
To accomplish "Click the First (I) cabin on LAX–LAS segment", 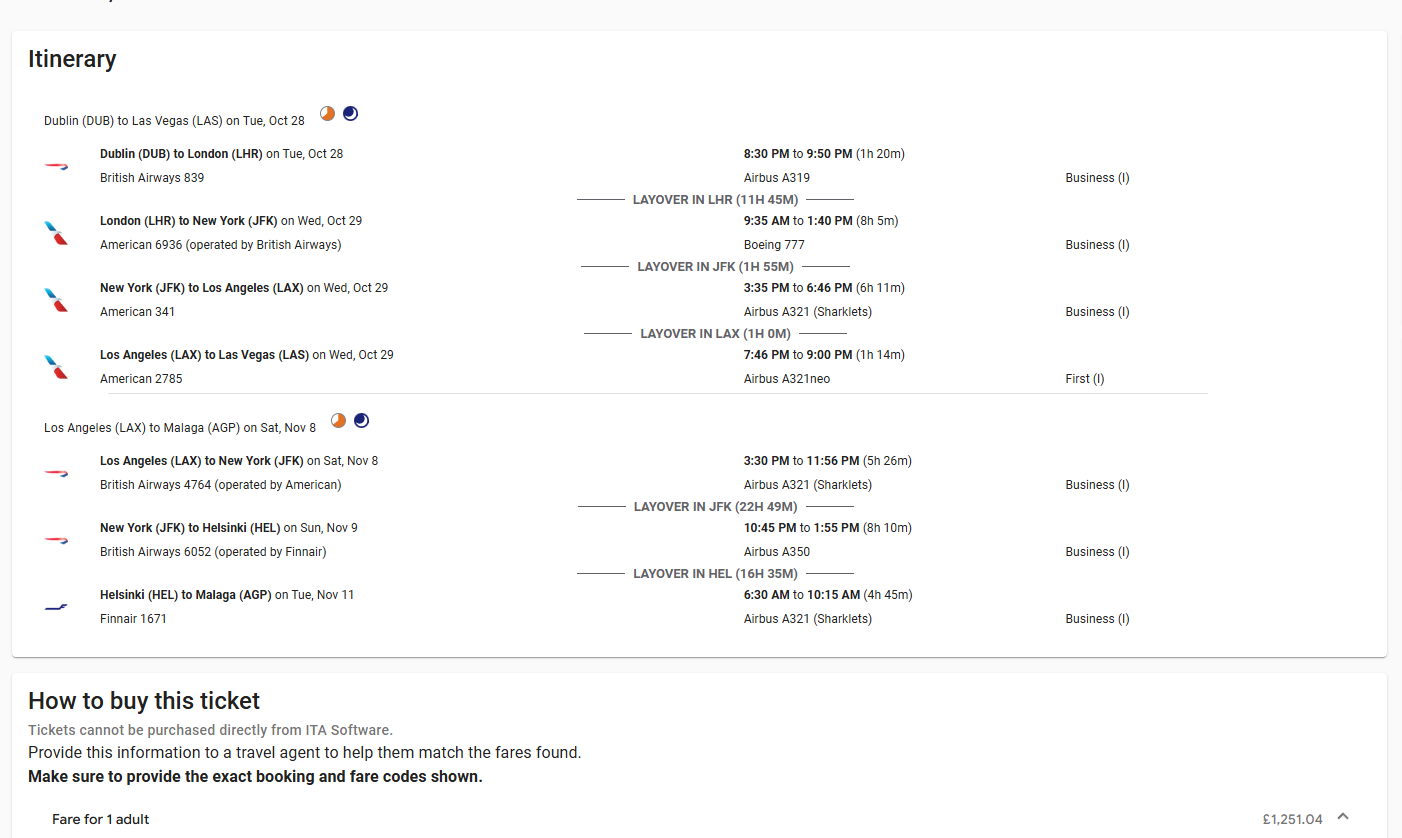I will coord(1084,378).
